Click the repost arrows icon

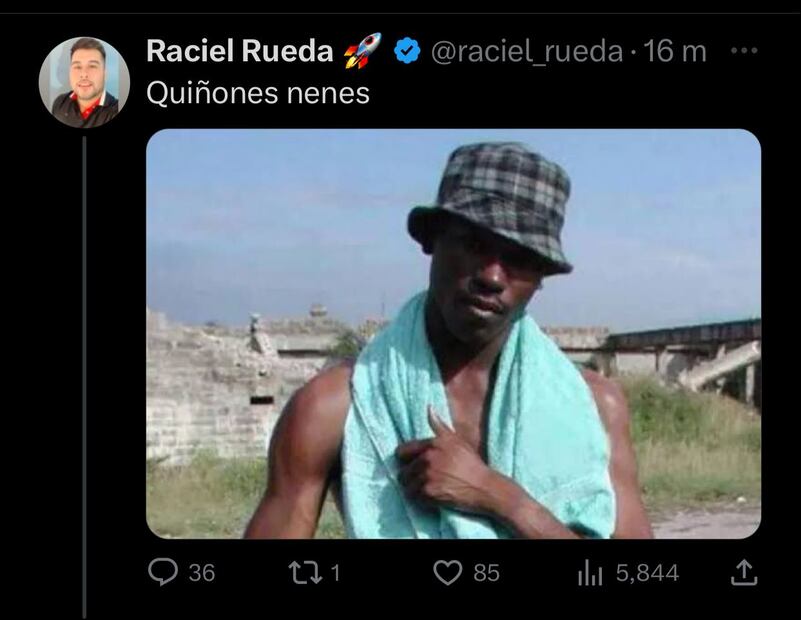pos(305,573)
